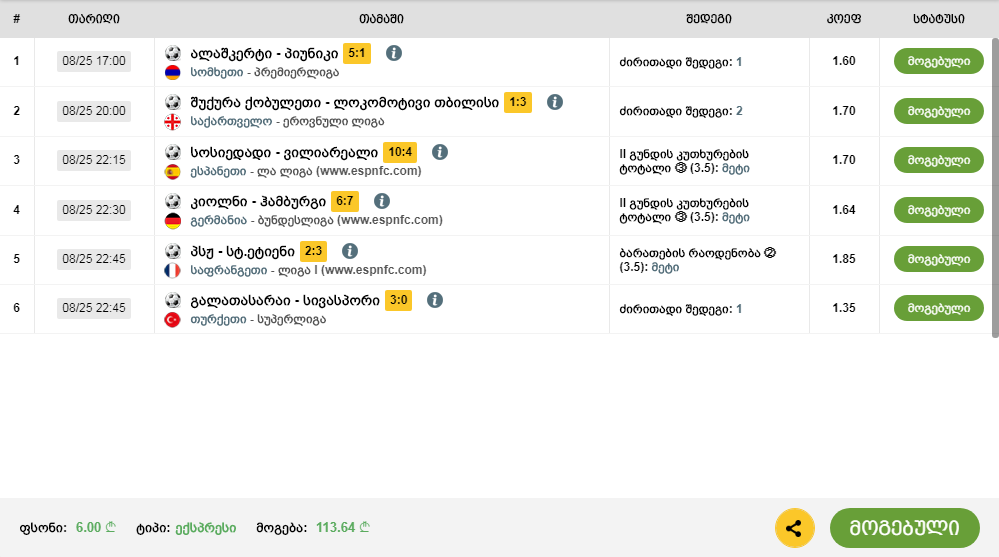
Task: Click Germany flag icon beside გერმანია
Action: click(173, 221)
